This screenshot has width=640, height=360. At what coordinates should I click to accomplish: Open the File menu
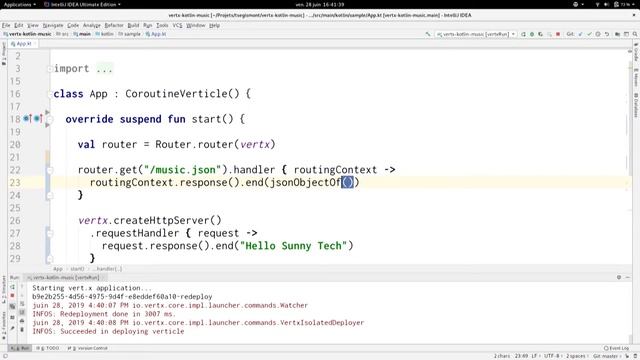pos(6,25)
